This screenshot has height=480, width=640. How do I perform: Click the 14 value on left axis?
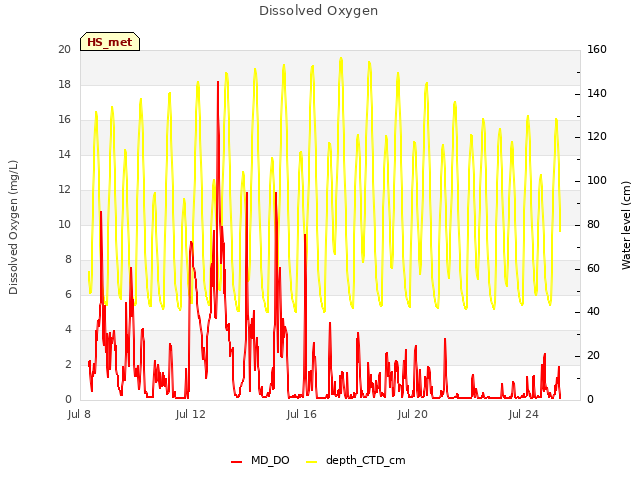pos(64,154)
